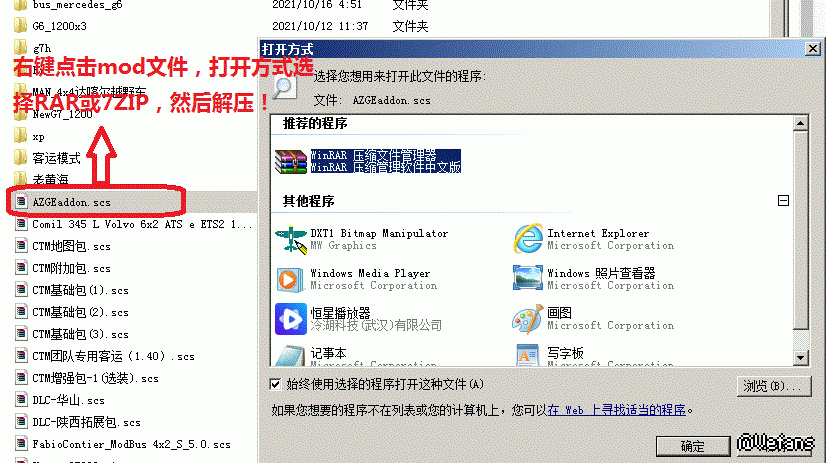Screen dimensions: 826x463
Task: Click the AZGEaddon.scs file icon
Action: pyautogui.click(x=21, y=202)
